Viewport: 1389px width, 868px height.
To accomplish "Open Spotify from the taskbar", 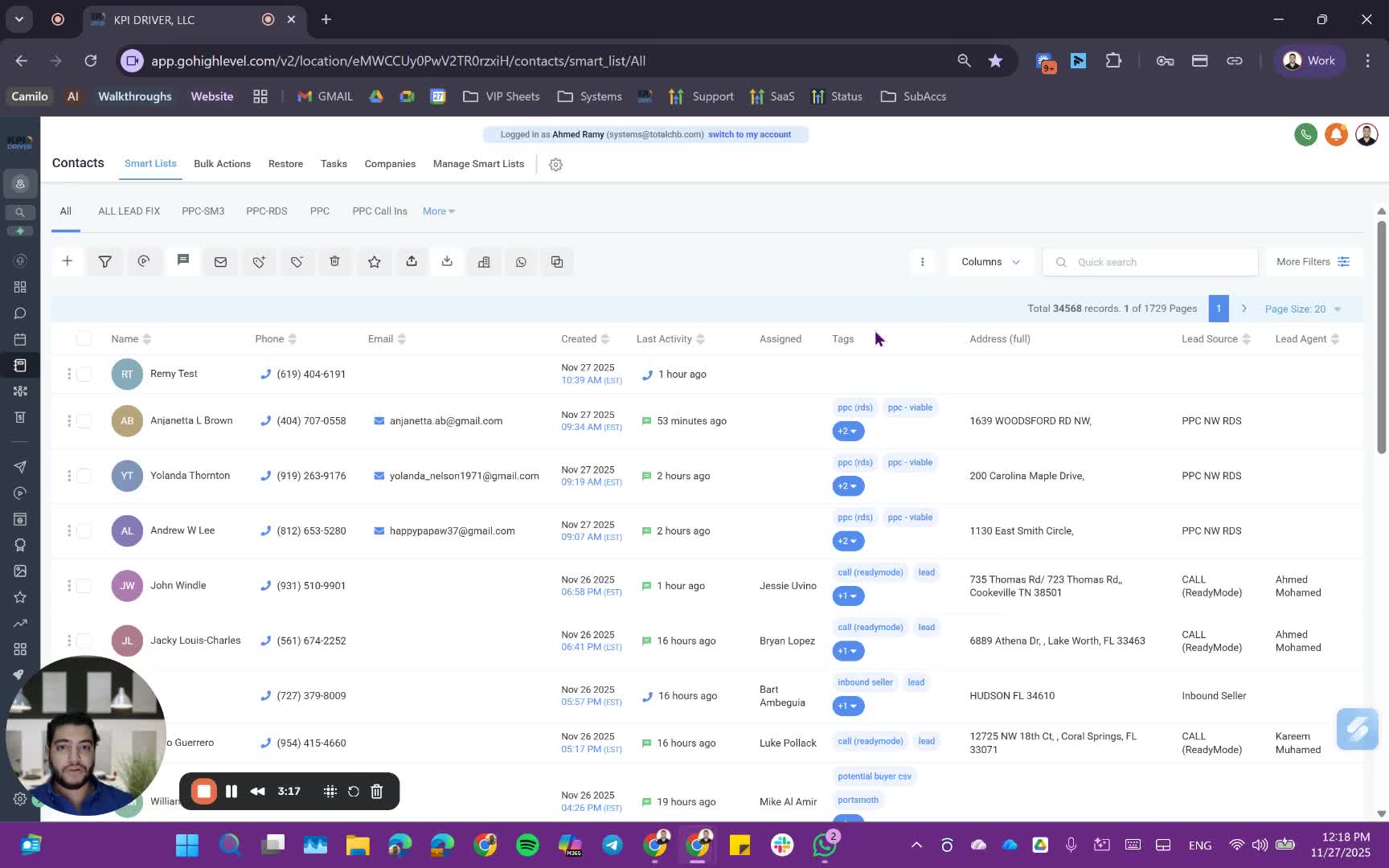I will tap(527, 845).
